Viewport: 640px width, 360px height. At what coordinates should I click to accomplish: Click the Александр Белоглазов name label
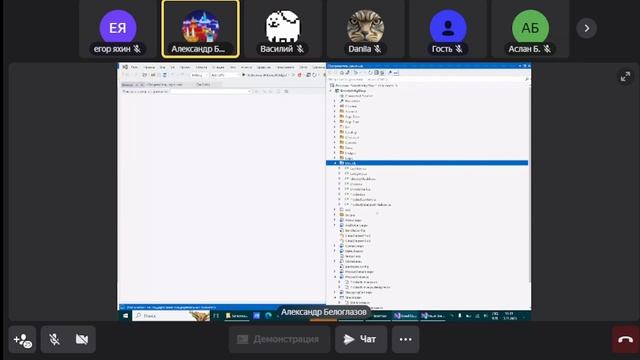point(324,312)
